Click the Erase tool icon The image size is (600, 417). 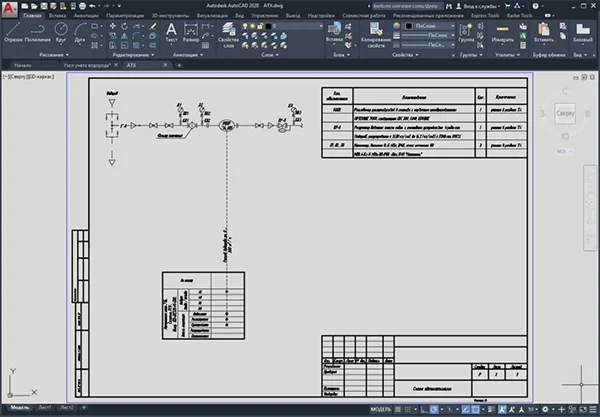click(x=153, y=26)
